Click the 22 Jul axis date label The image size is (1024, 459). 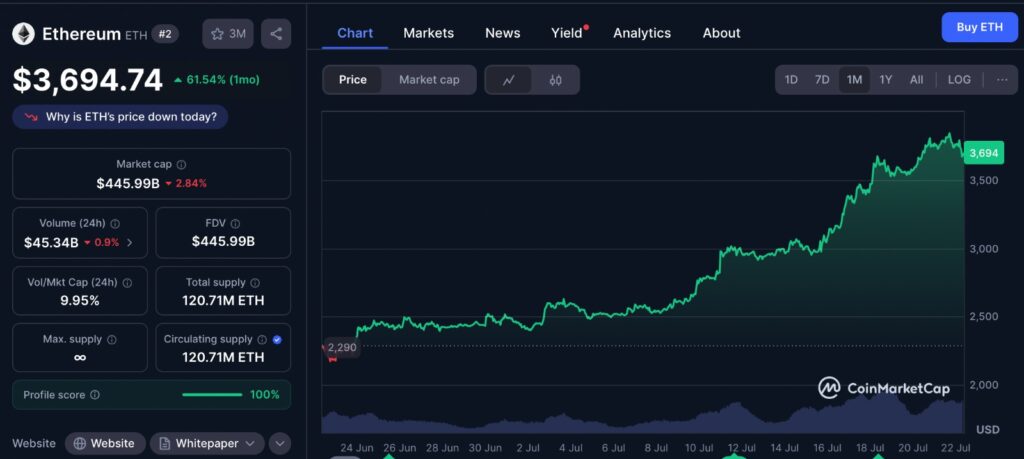[953, 448]
